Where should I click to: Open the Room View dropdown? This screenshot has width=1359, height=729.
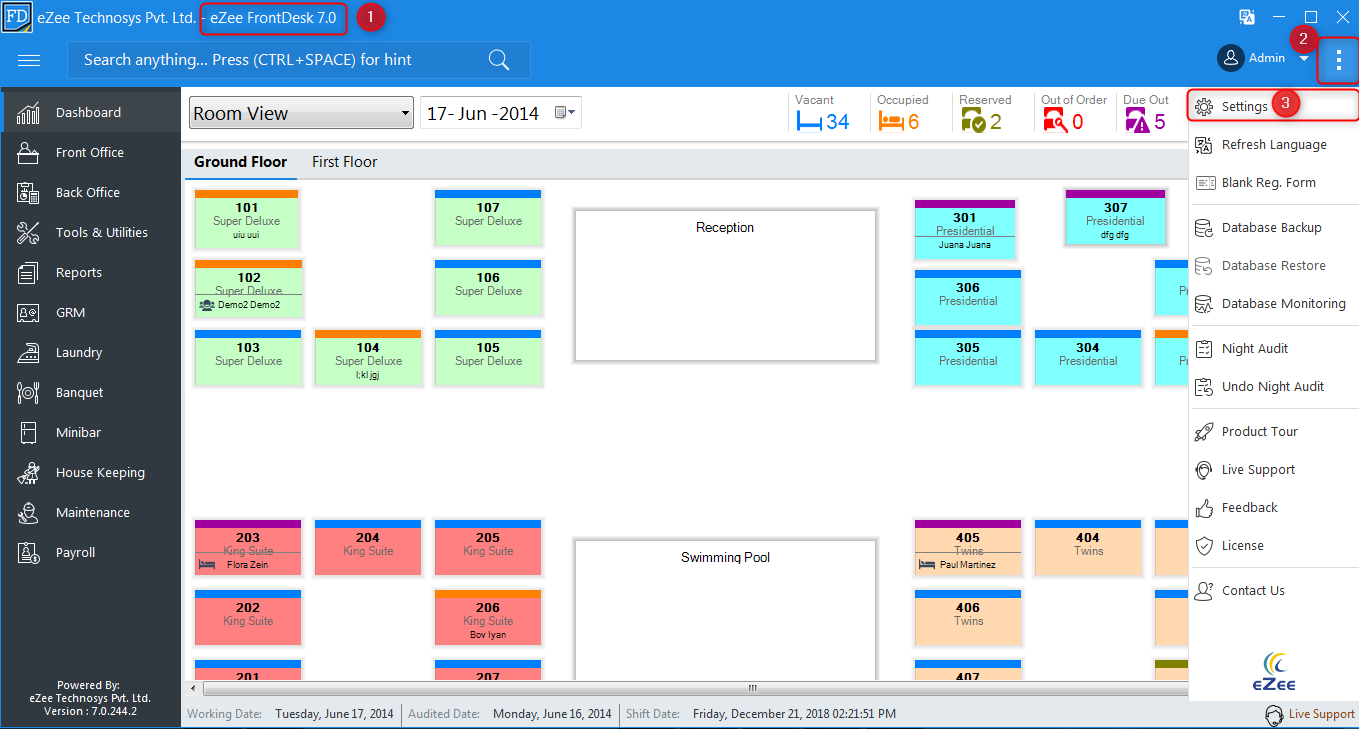point(301,113)
